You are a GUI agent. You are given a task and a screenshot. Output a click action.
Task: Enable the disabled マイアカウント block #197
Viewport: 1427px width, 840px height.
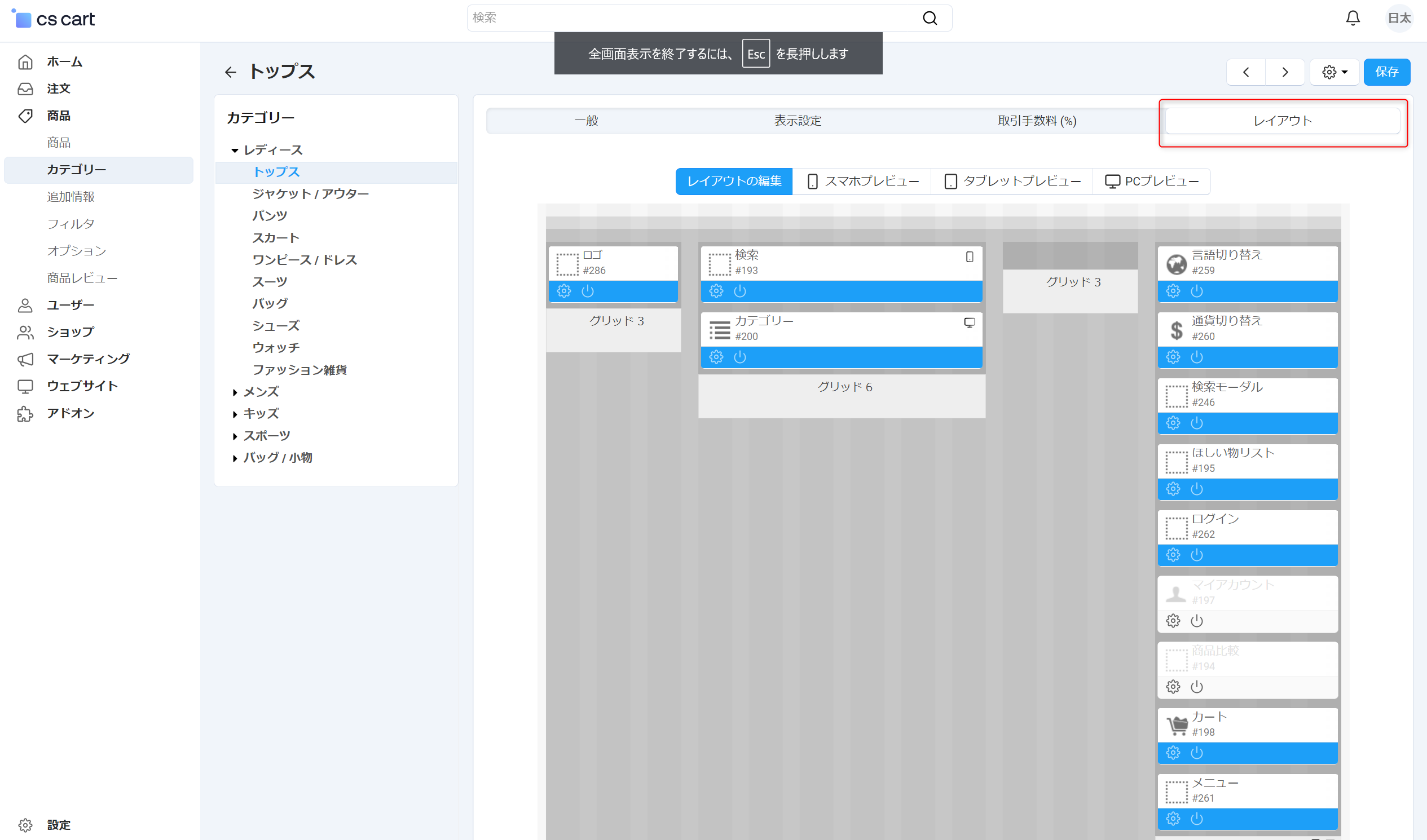[1196, 621]
